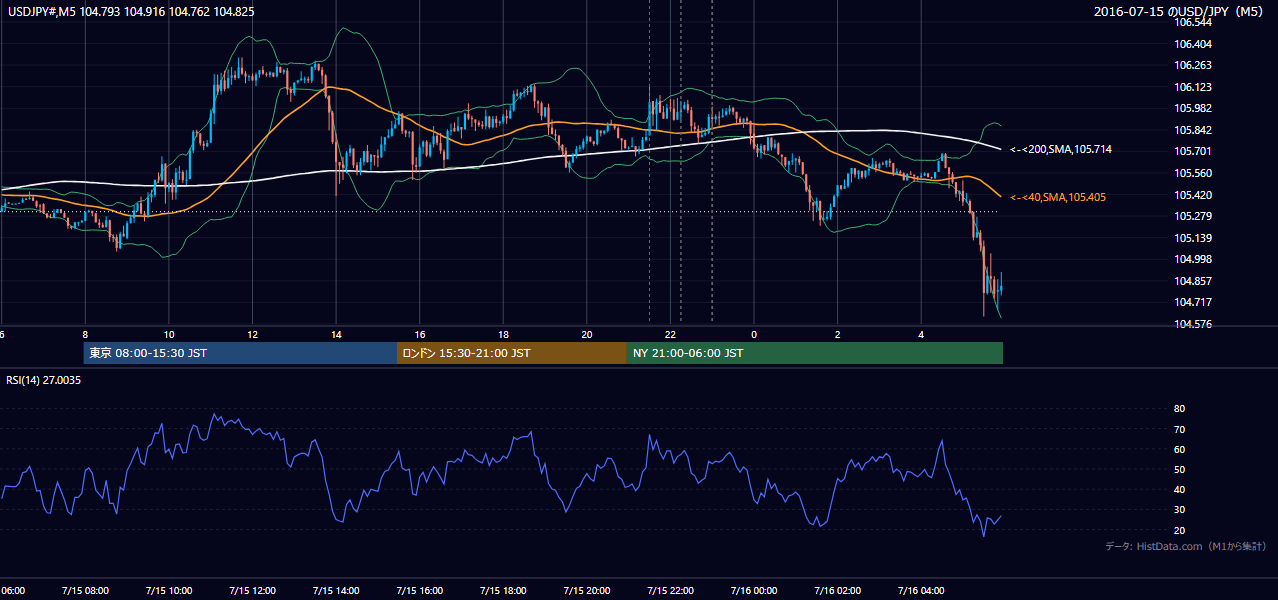This screenshot has width=1278, height=600.
Task: Click price axis label 105.842
Action: pos(1193,130)
